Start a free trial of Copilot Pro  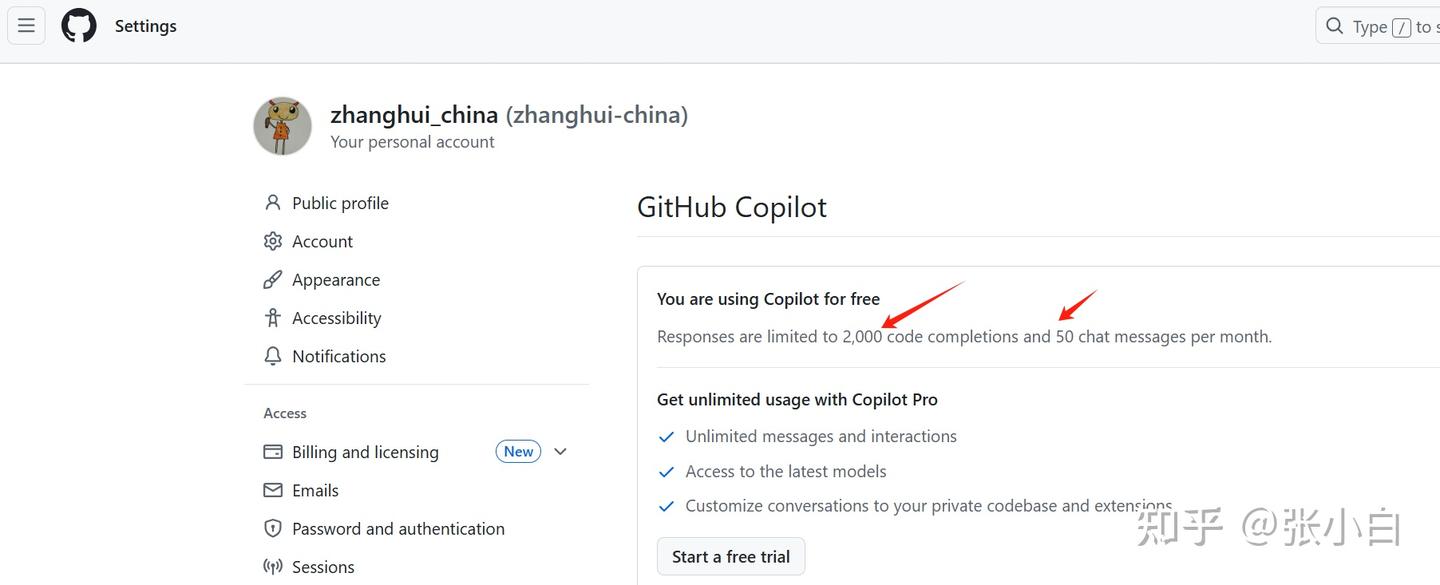731,557
